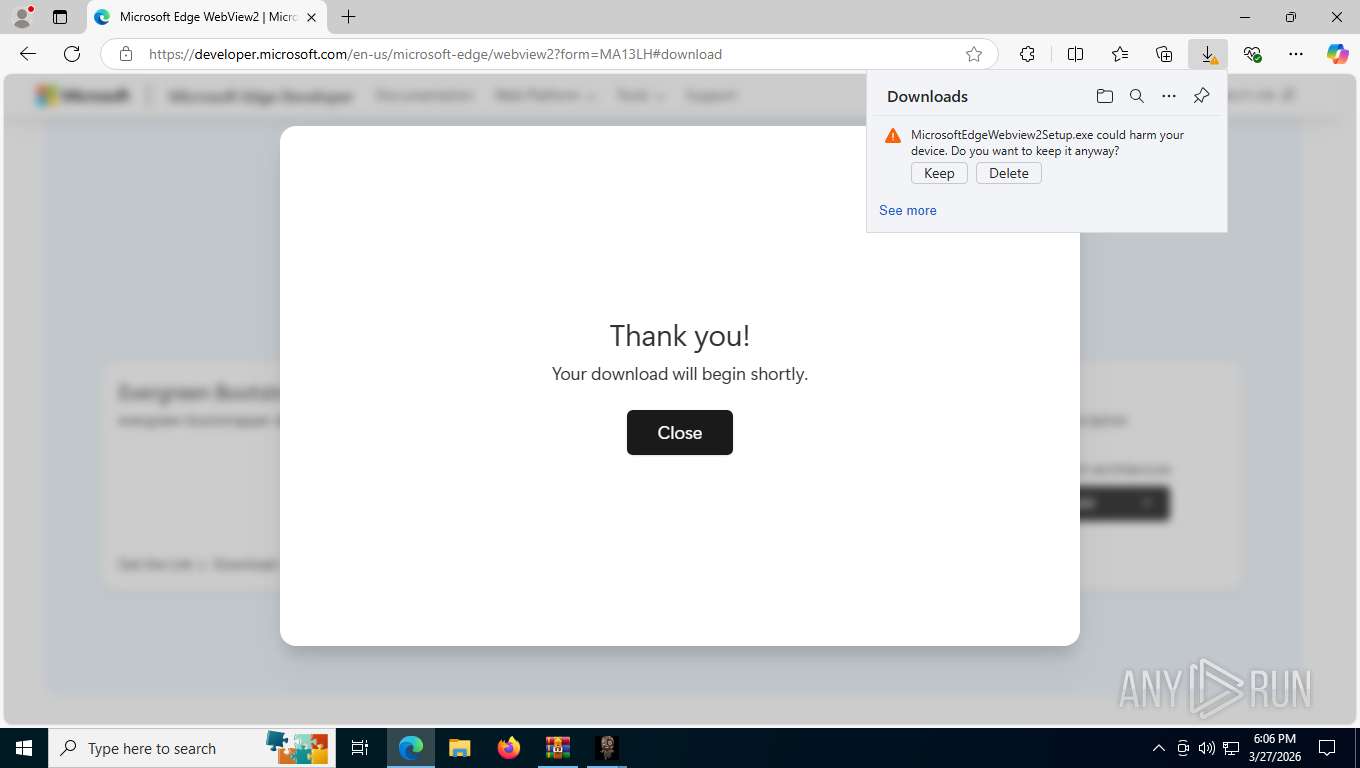Open the Favorites list icon

(x=1120, y=54)
